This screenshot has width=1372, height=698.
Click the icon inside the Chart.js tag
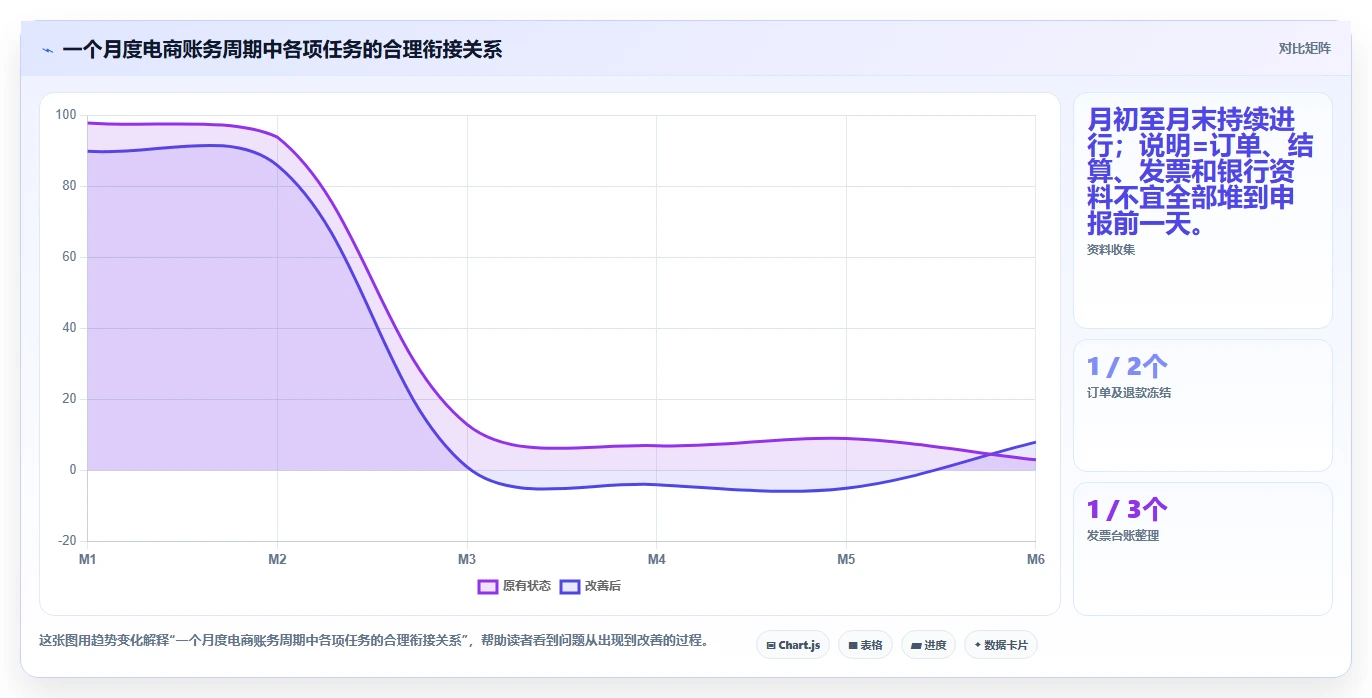(771, 646)
